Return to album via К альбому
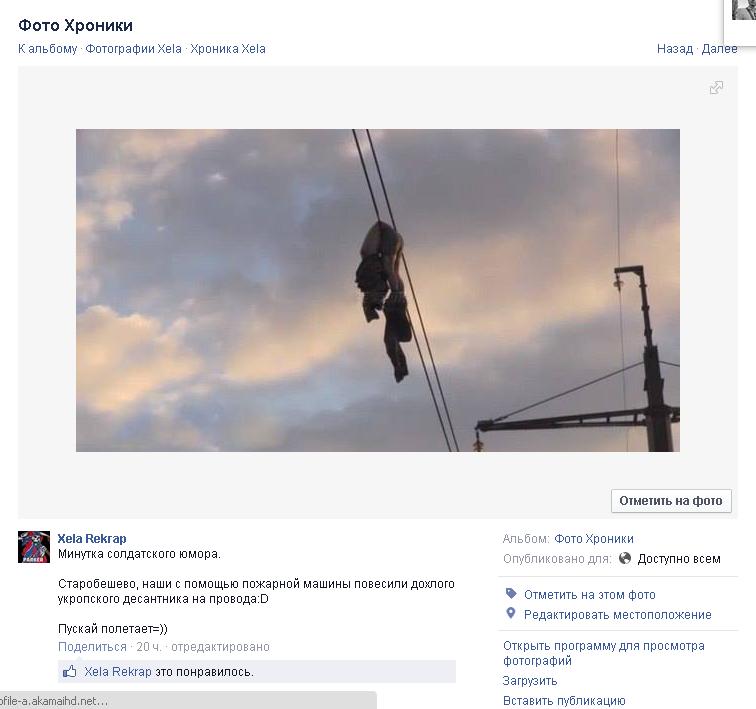 [x=47, y=48]
